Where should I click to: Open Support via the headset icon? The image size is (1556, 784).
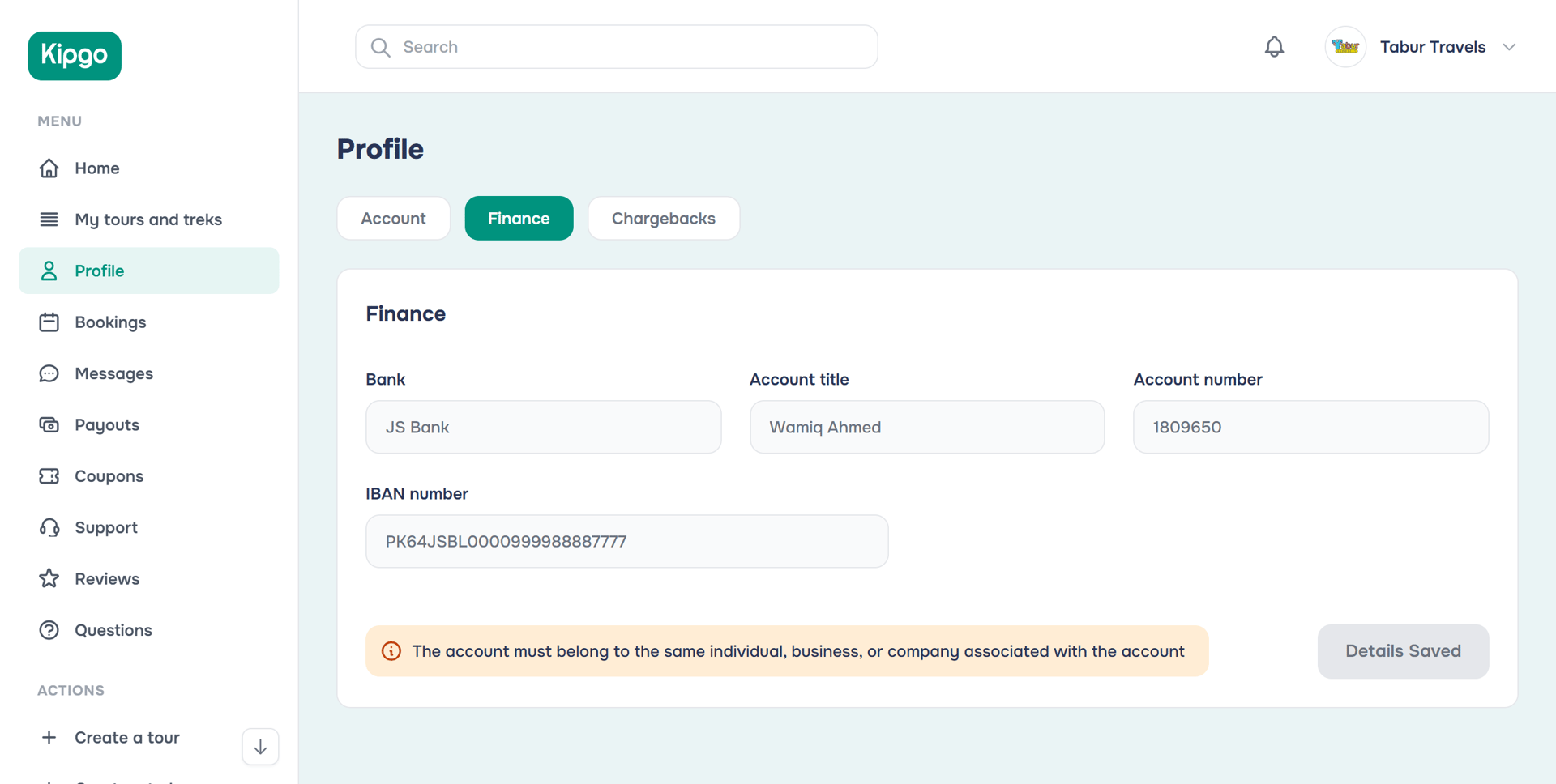point(49,527)
